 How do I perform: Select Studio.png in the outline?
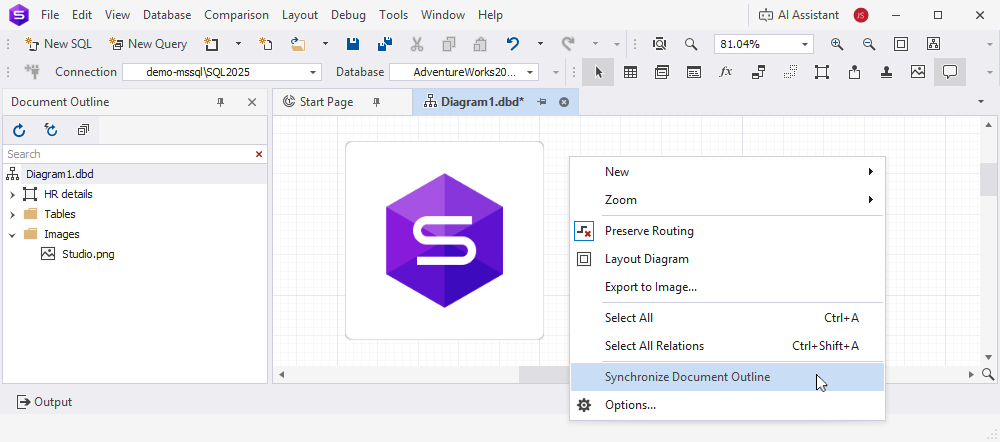[88, 254]
